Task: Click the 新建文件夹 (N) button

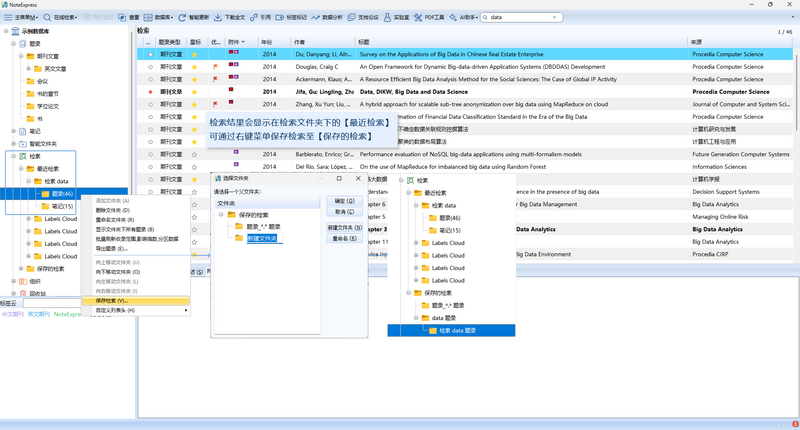Action: click(344, 227)
